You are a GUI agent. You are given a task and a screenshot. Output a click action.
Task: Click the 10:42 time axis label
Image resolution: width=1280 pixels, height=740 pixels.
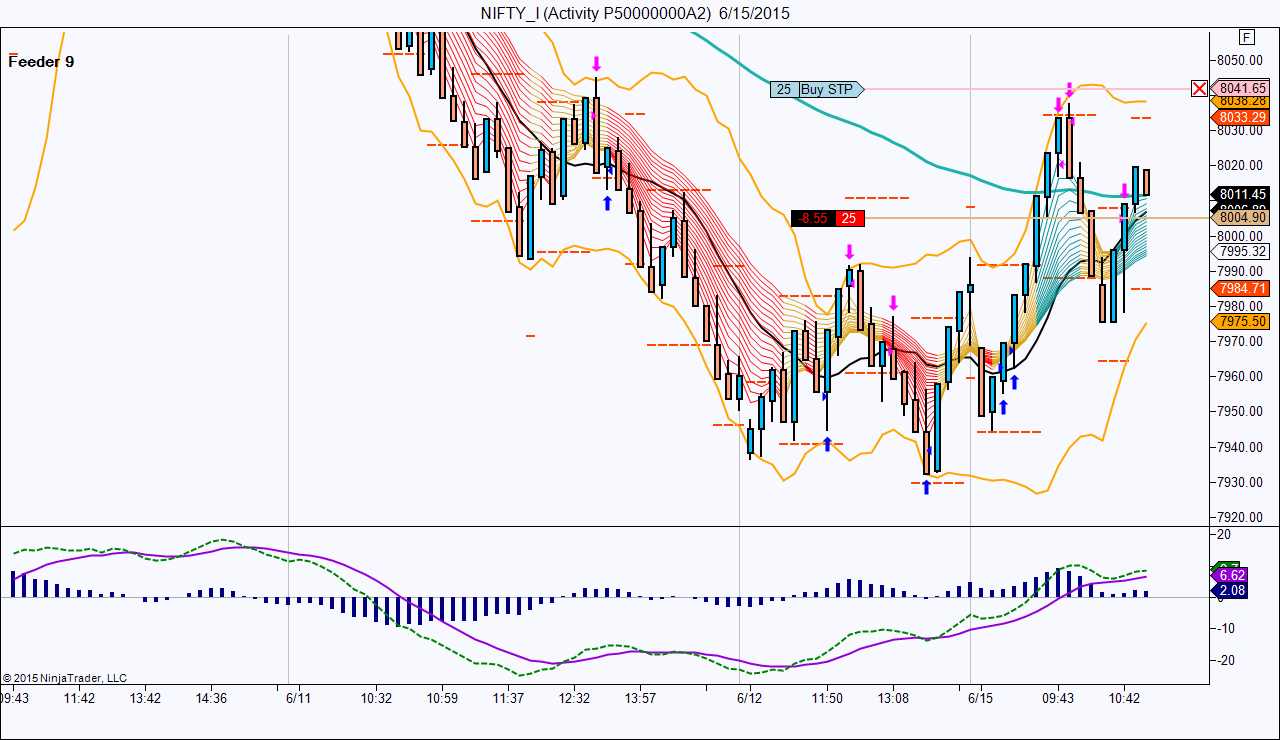click(x=1124, y=697)
